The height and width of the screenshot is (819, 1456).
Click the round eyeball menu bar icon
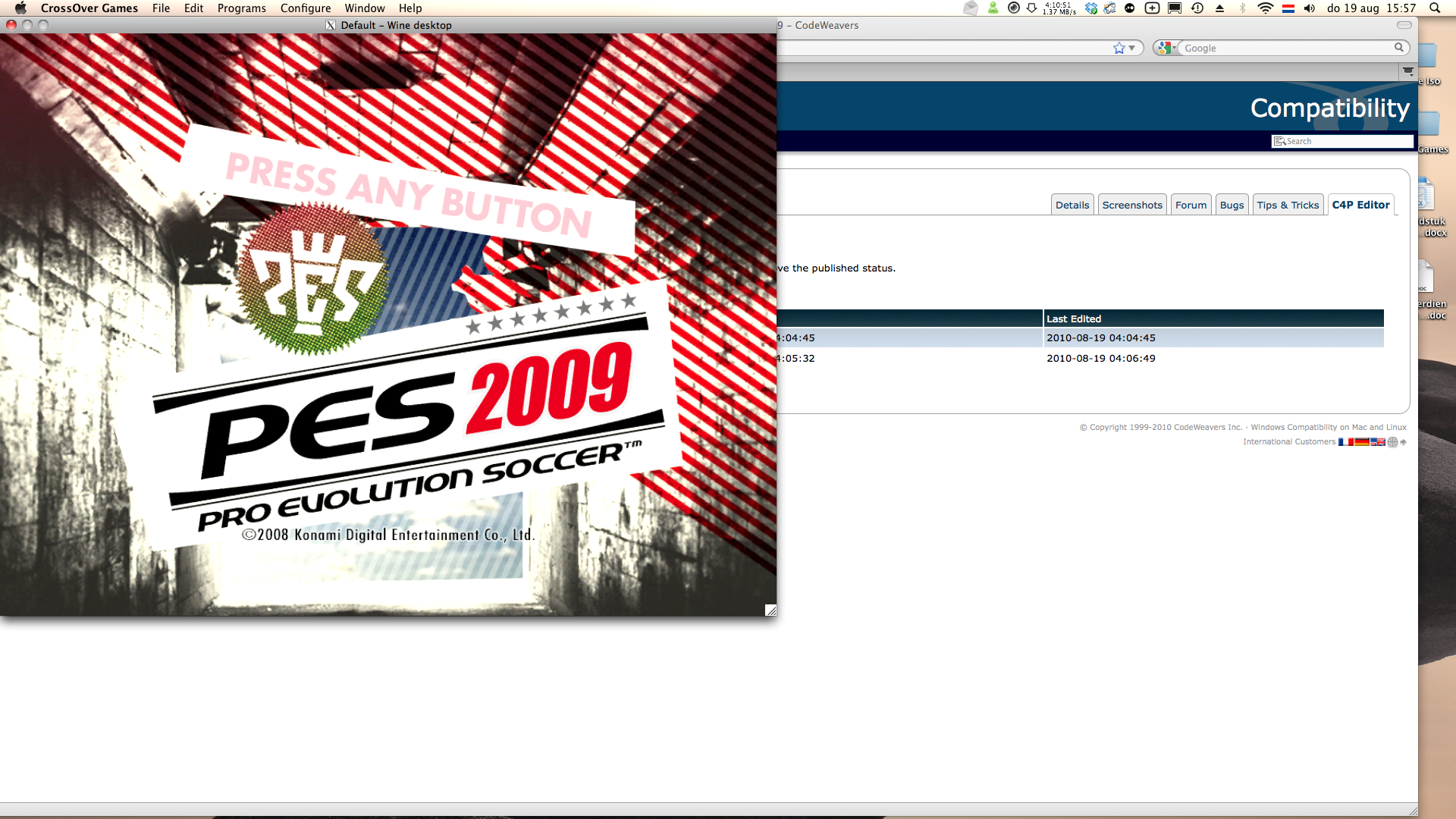pos(1014,8)
